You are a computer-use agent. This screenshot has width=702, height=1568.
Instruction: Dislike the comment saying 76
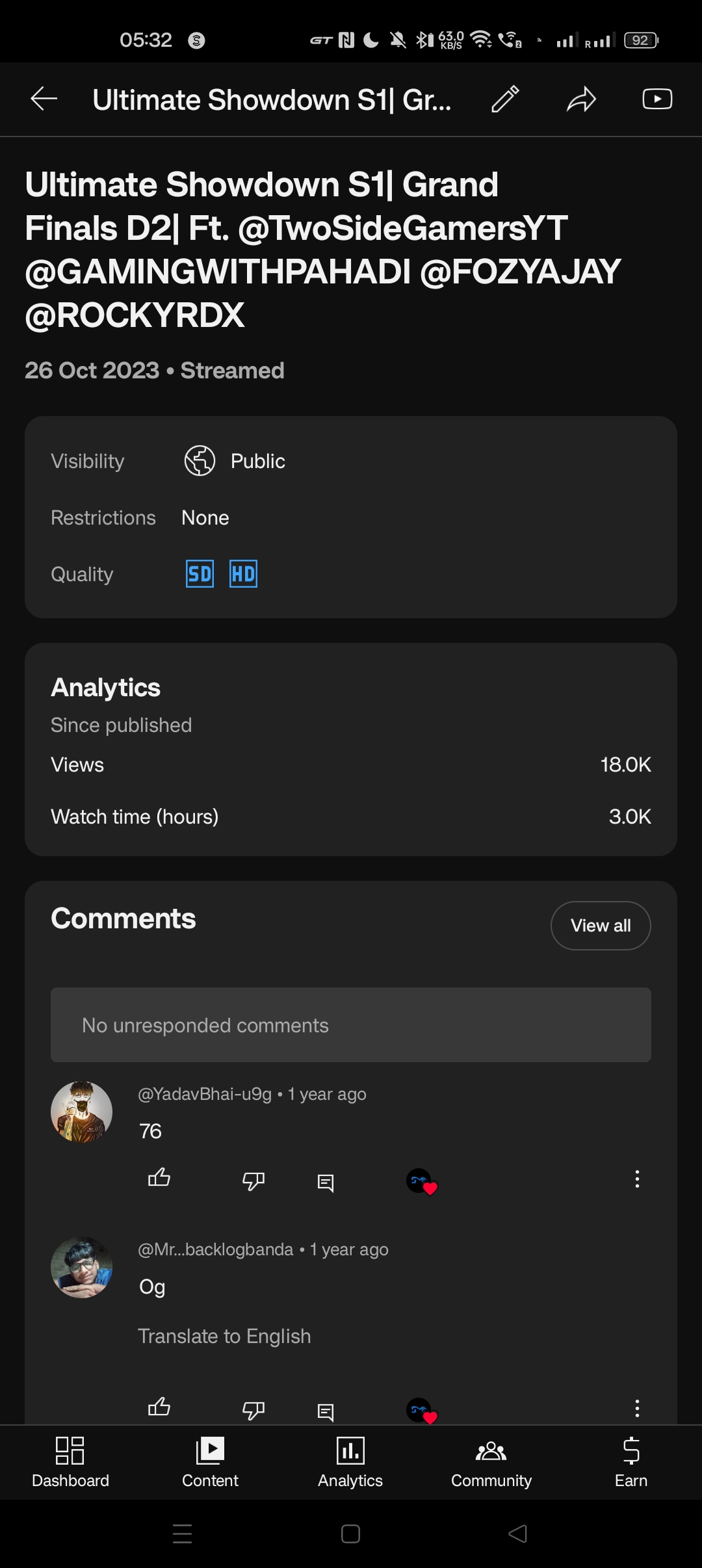(x=253, y=1180)
